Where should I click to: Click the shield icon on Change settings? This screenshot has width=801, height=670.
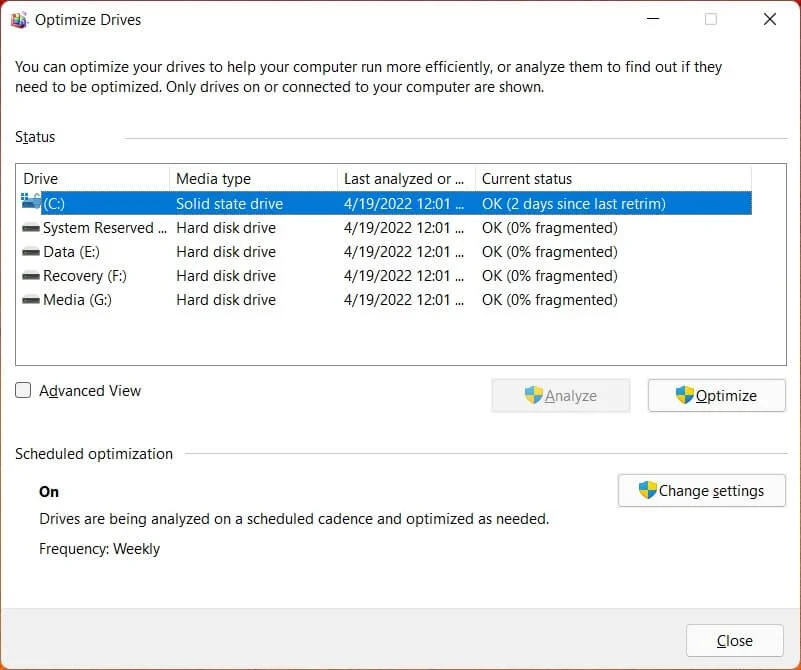coord(650,490)
